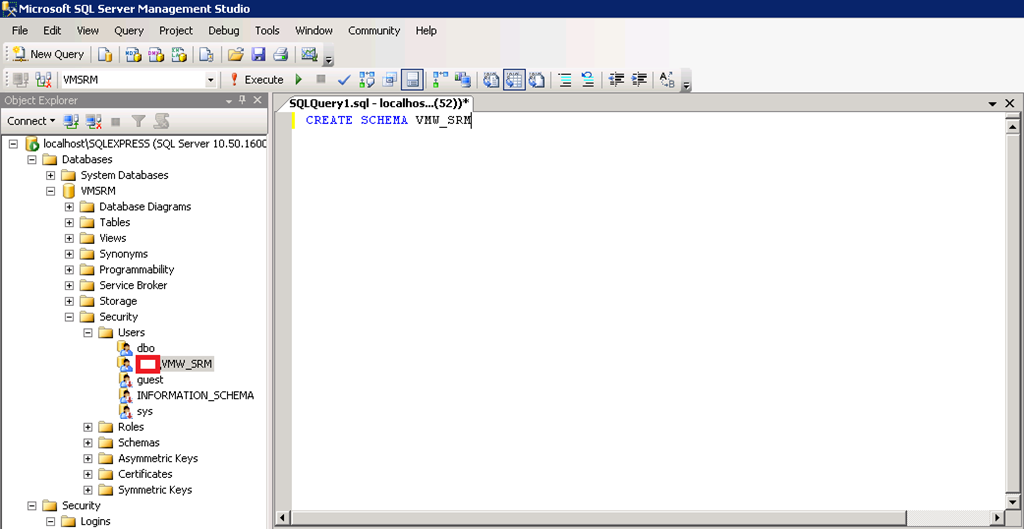Click Analysis Services MDX Query icon

tap(133, 54)
